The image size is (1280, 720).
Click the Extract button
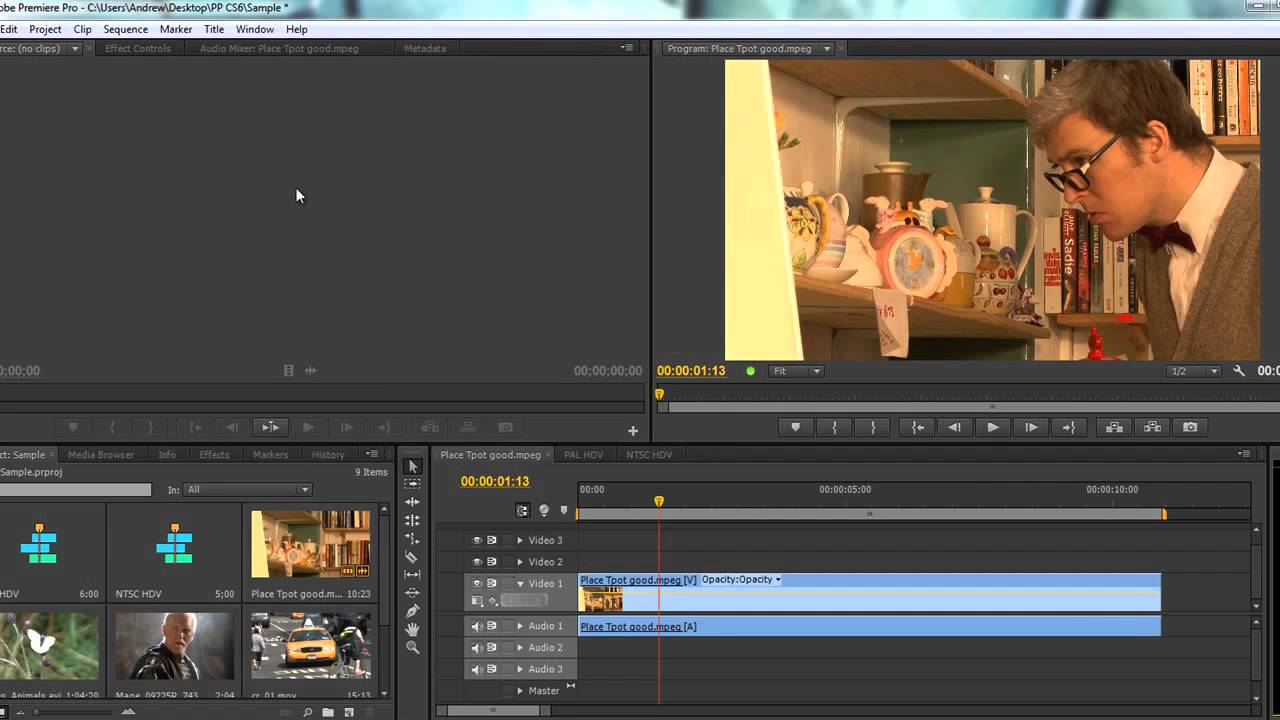pos(1152,427)
